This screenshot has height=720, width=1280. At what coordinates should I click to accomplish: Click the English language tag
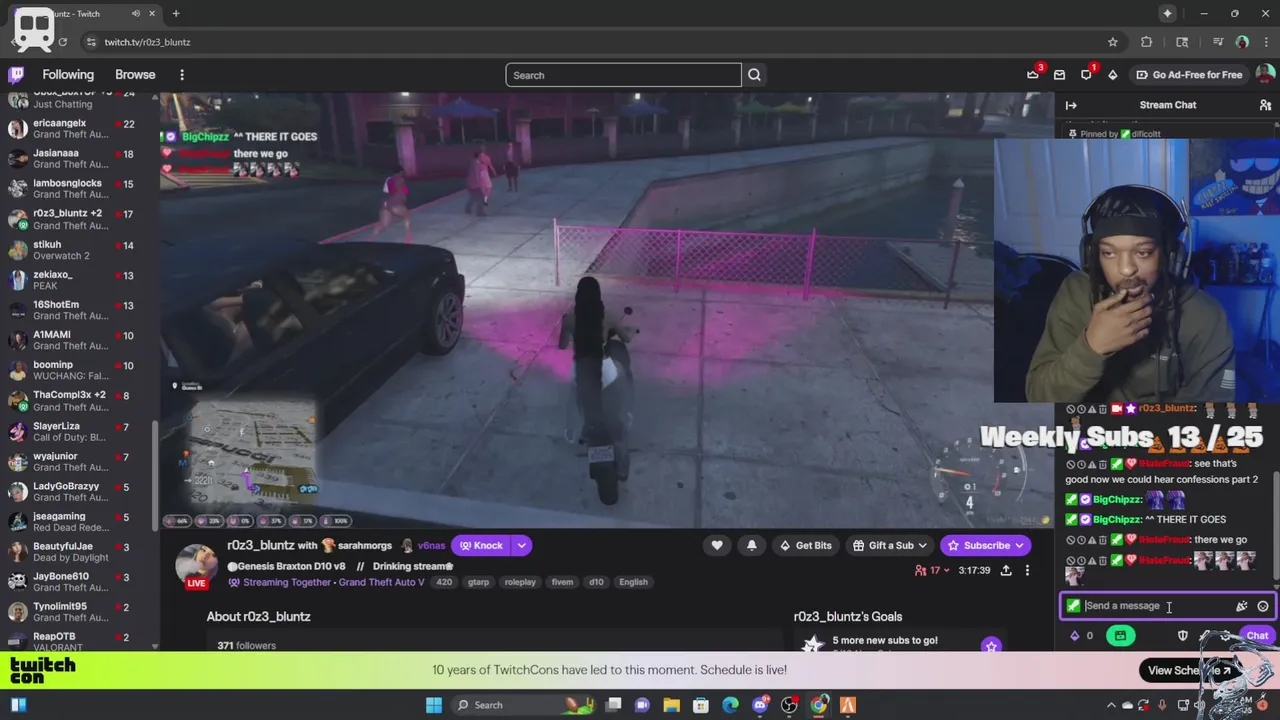pyautogui.click(x=633, y=582)
